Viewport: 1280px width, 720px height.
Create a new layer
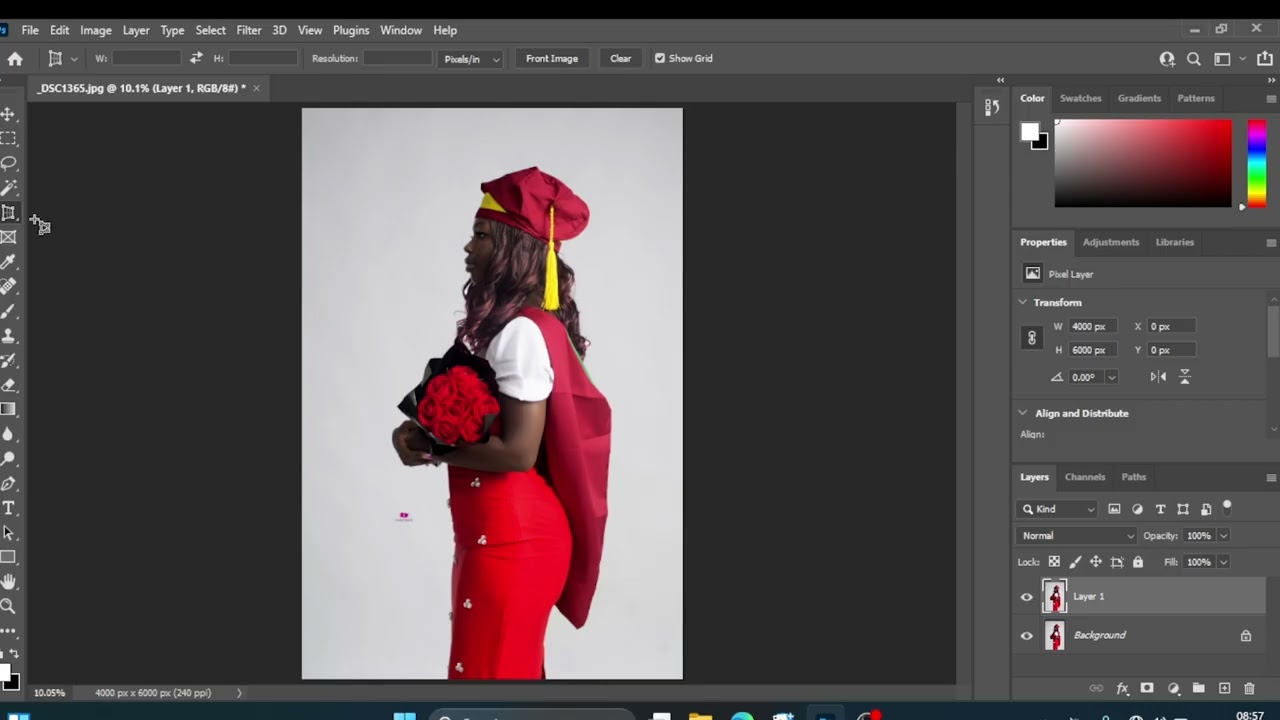[1224, 688]
